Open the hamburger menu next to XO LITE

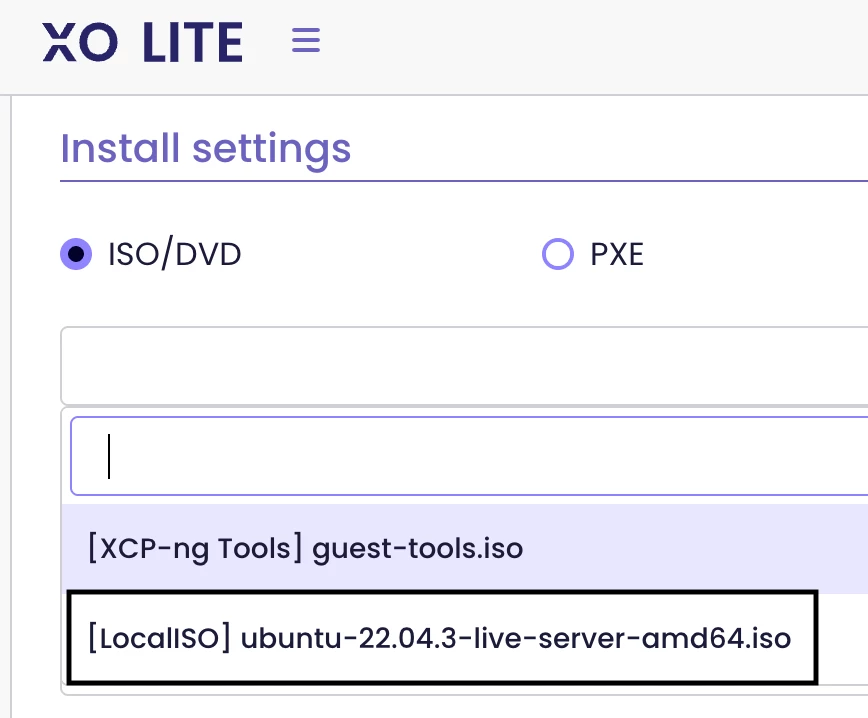click(306, 40)
